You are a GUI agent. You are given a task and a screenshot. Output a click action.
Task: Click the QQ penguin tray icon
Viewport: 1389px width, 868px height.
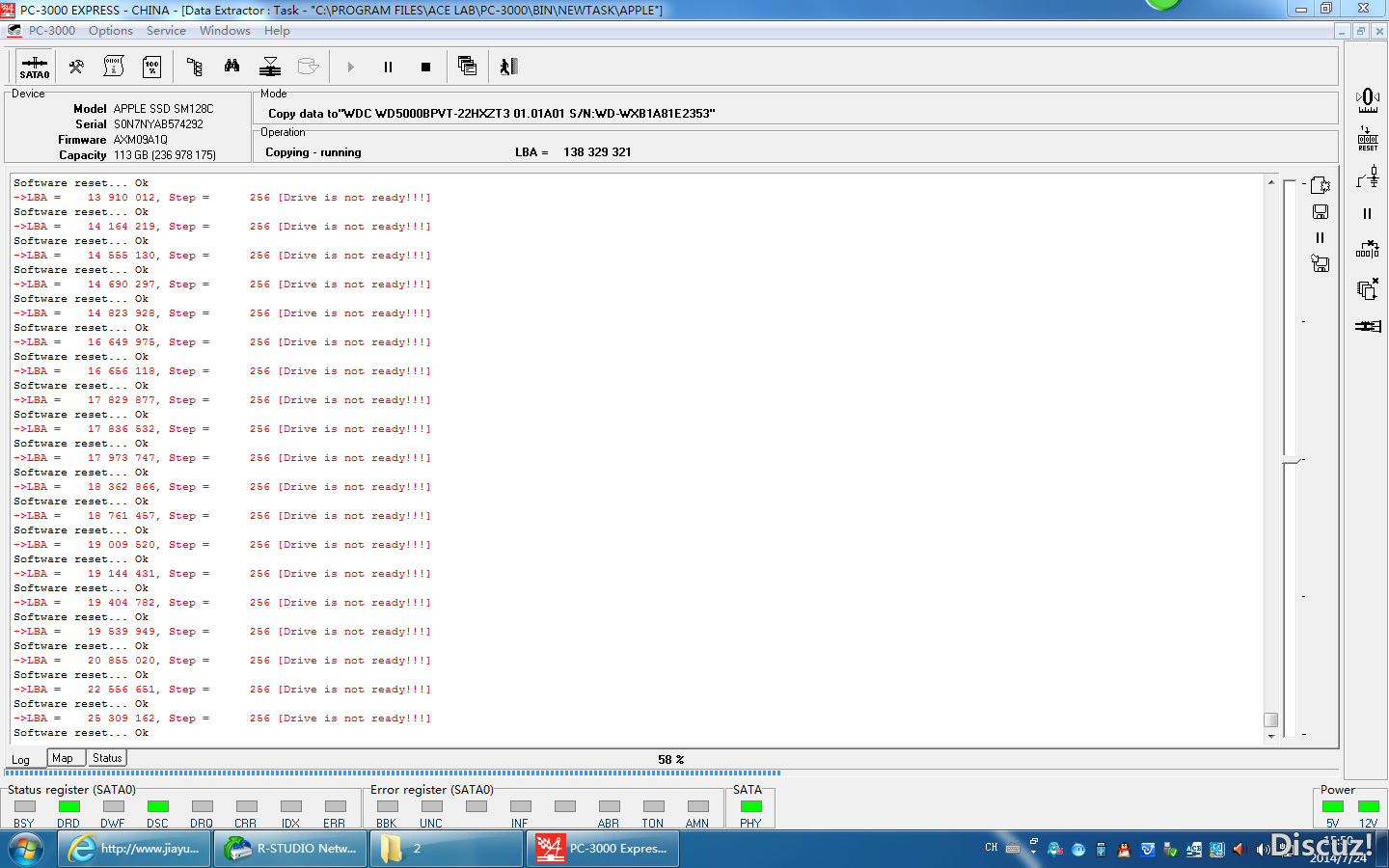tap(1124, 850)
